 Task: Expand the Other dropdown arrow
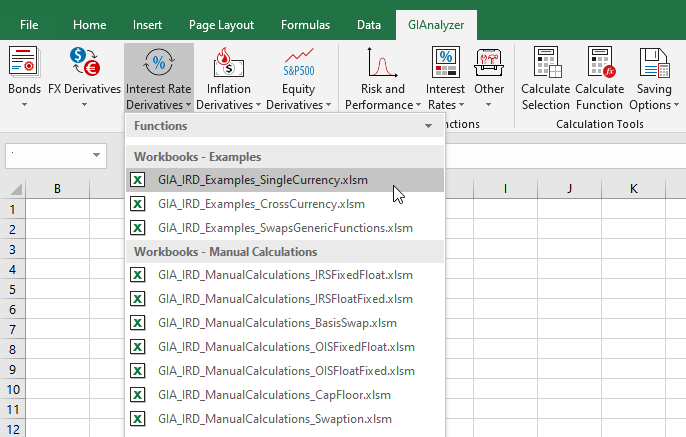[x=489, y=105]
